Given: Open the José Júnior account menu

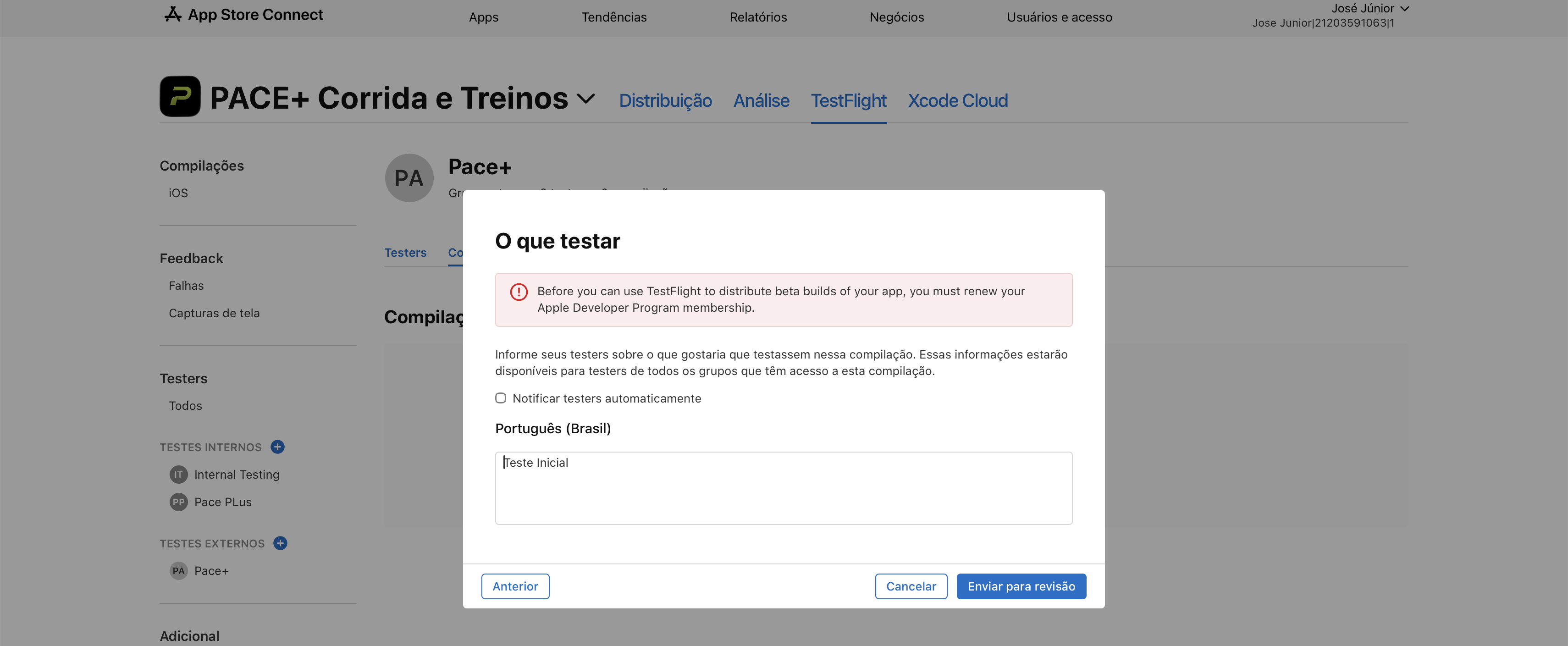Looking at the screenshot, I should [x=1369, y=9].
